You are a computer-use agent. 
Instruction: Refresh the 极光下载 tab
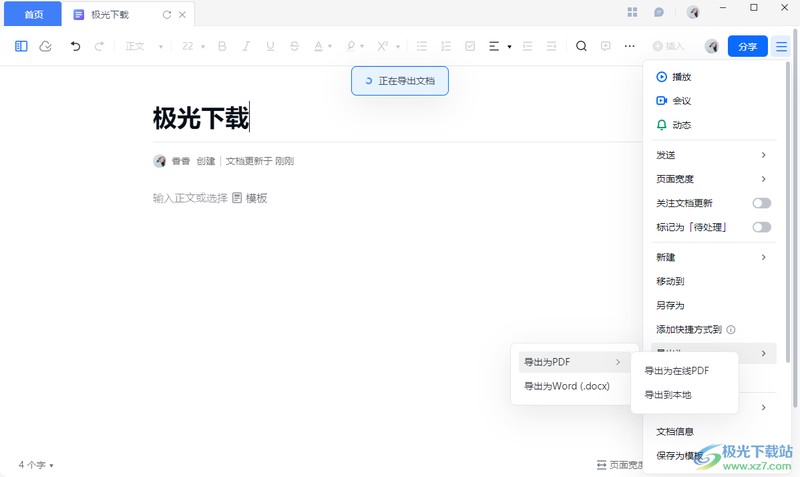coord(167,15)
